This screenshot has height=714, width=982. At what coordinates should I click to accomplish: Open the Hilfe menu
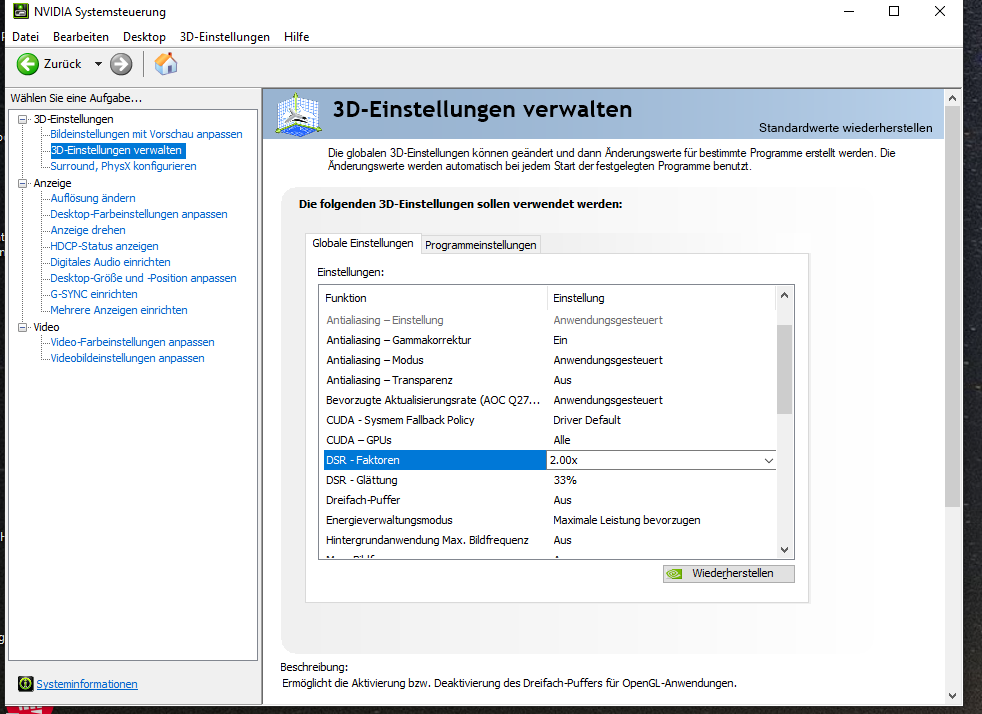[x=296, y=37]
